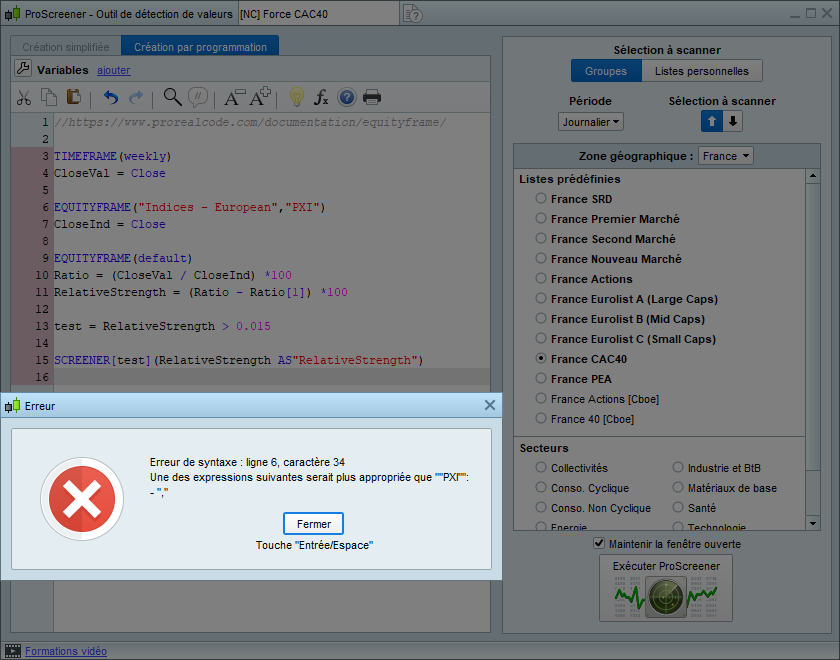Open the blue help question icon
The image size is (840, 660).
[347, 97]
